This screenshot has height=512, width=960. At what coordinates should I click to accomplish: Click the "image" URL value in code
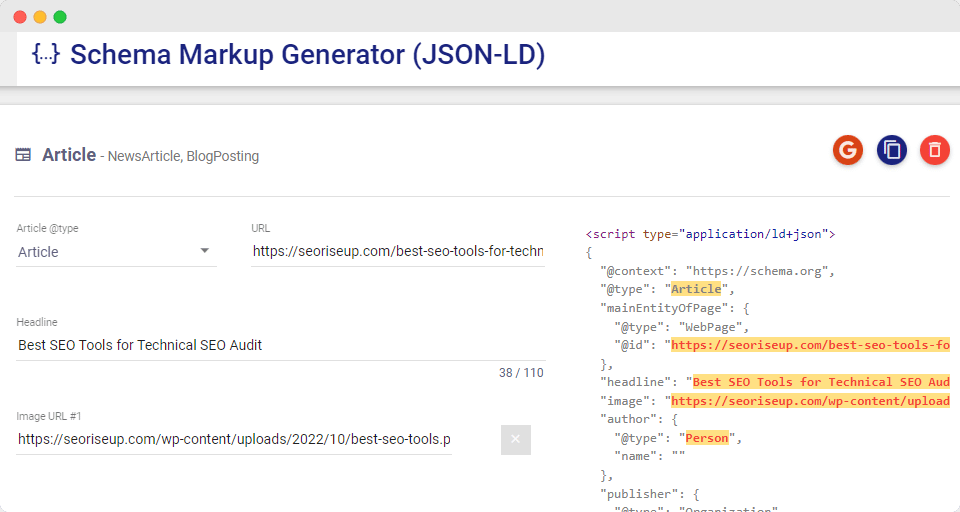pos(811,401)
